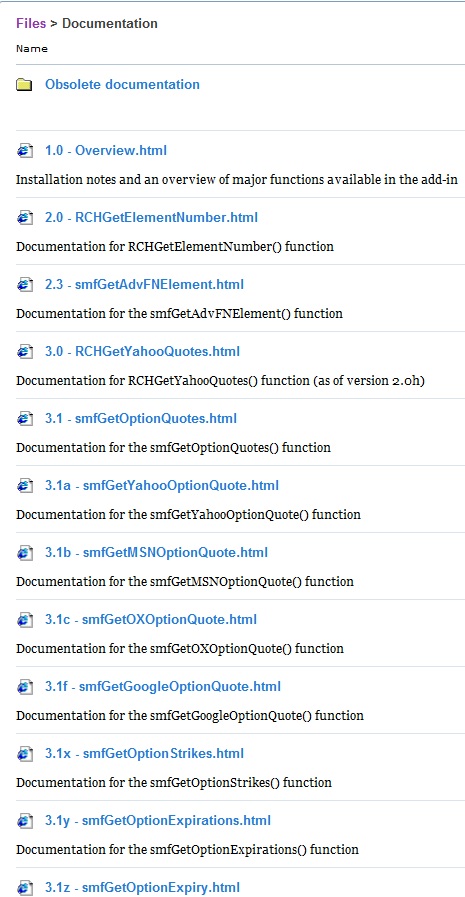This screenshot has height=897, width=465.
Task: Open 1.0 - Overview.html link
Action: 106,150
